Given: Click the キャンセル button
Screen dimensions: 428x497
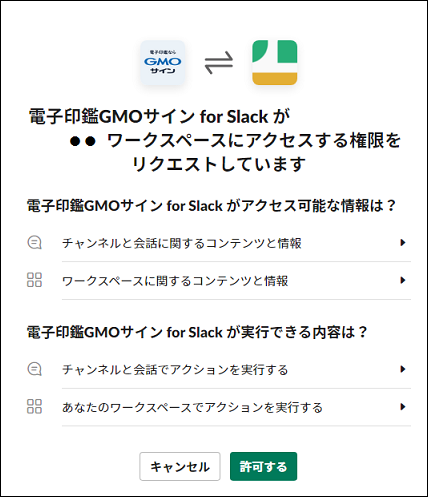Looking at the screenshot, I should (180, 466).
